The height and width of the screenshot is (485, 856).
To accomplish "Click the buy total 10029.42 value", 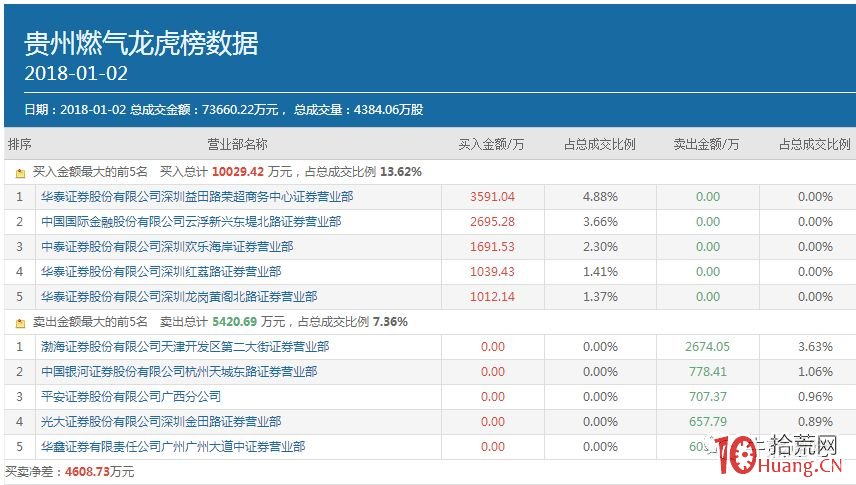I will tap(238, 172).
